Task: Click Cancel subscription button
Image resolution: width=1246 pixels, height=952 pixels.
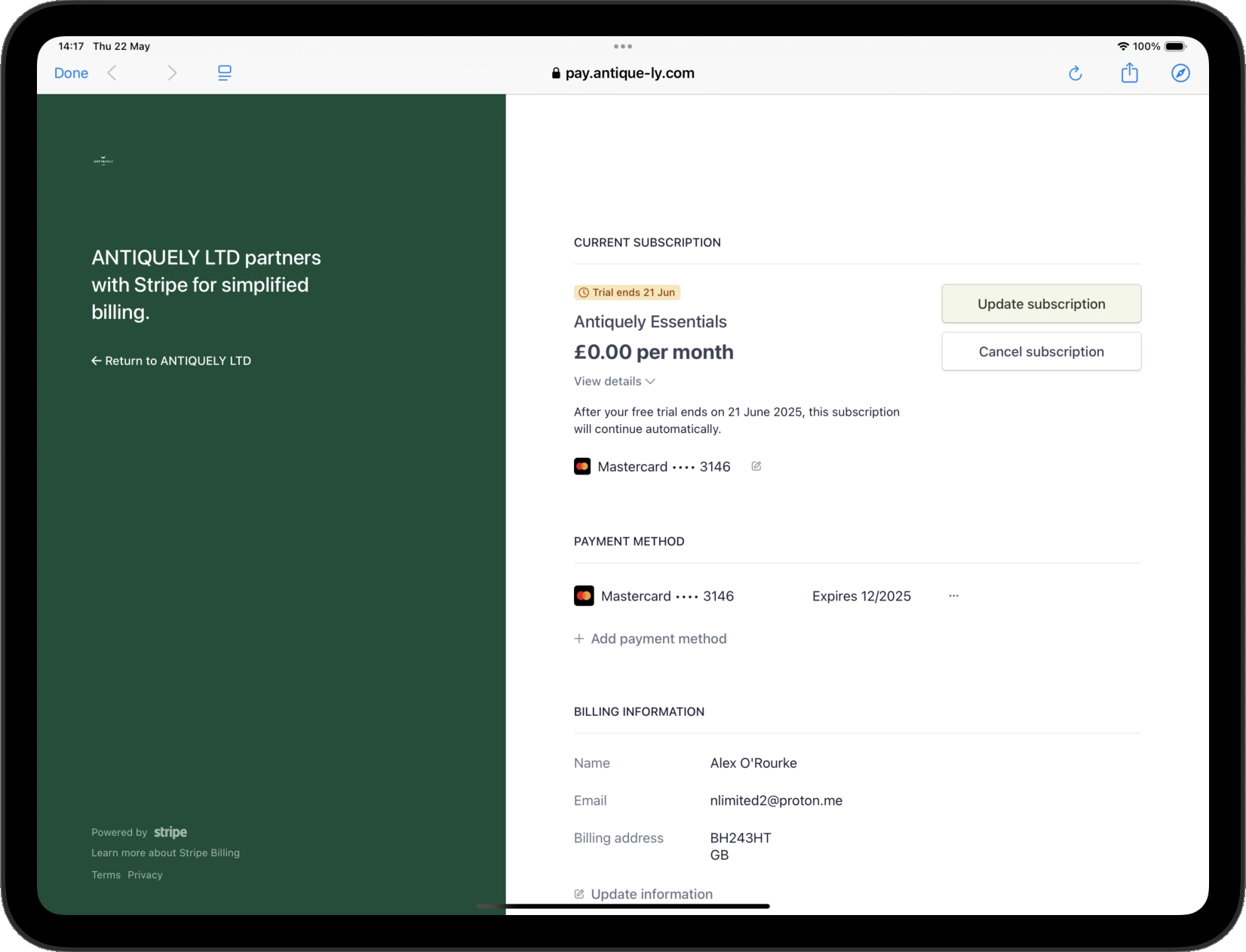Action: coord(1041,352)
